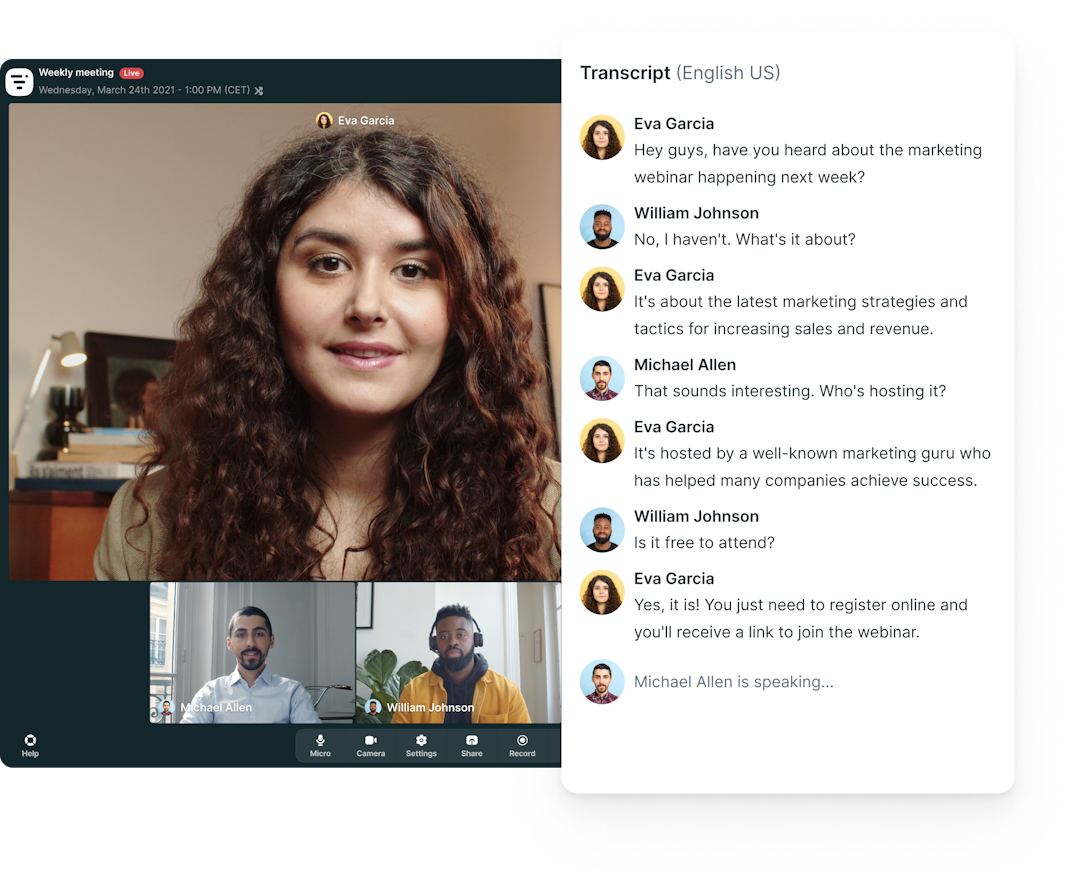The height and width of the screenshot is (891, 1080).
Task: Click the Transcript panel heading
Action: tap(625, 73)
